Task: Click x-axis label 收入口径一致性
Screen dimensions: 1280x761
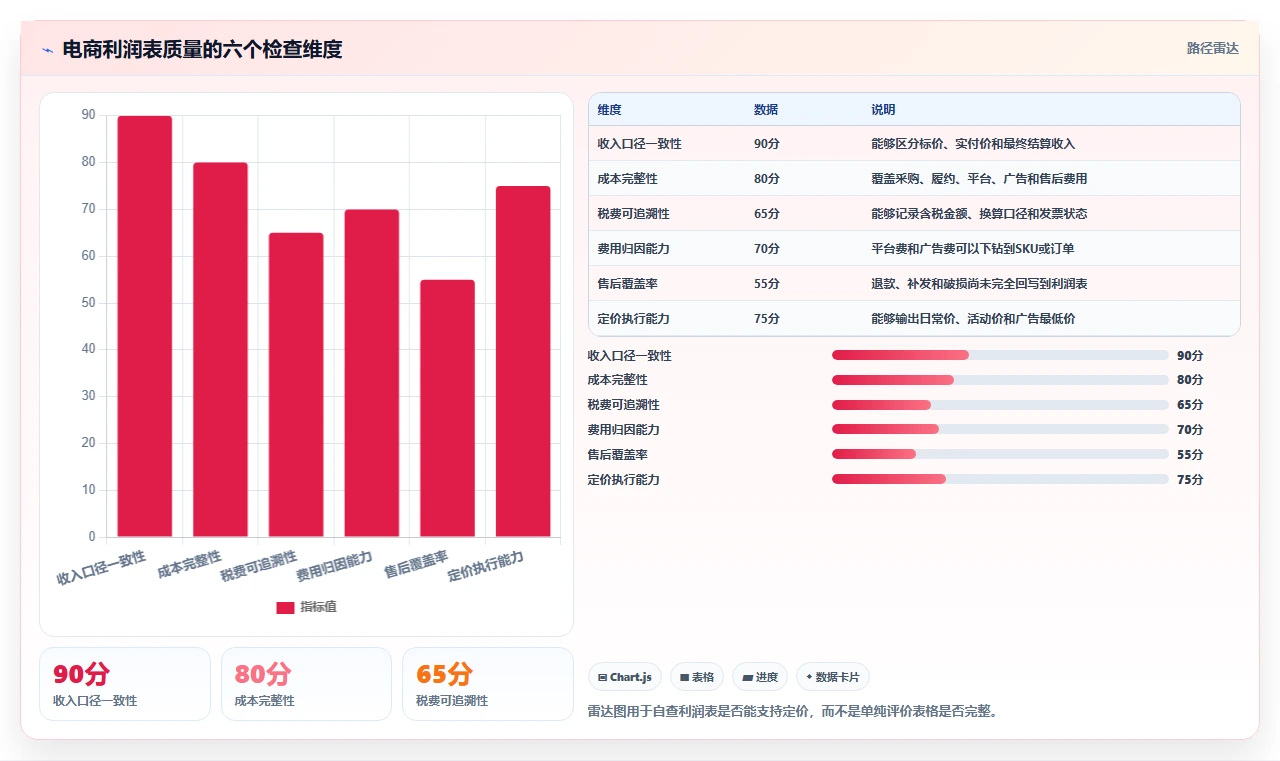Action: 102,567
